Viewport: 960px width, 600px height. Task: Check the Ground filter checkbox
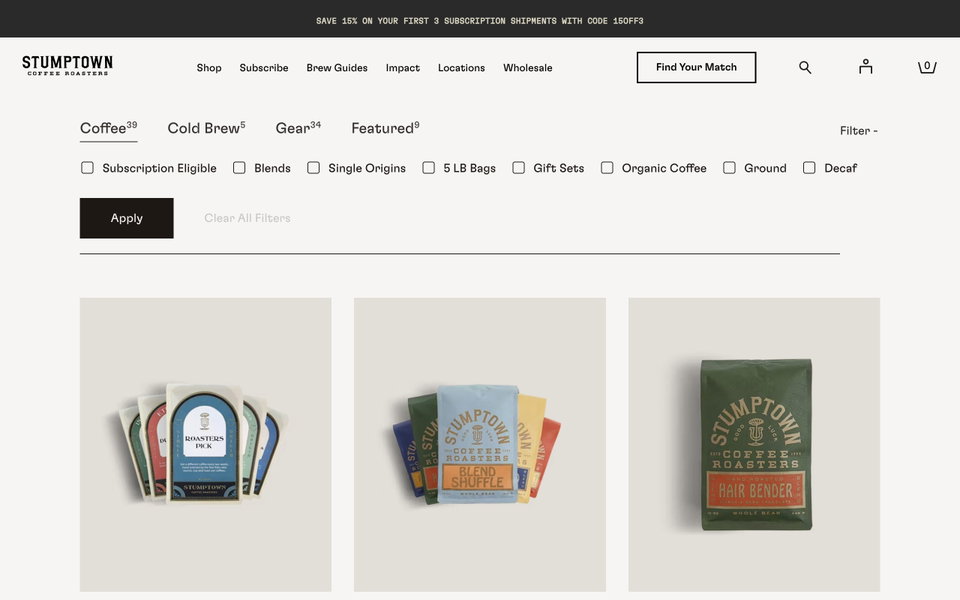tap(729, 168)
